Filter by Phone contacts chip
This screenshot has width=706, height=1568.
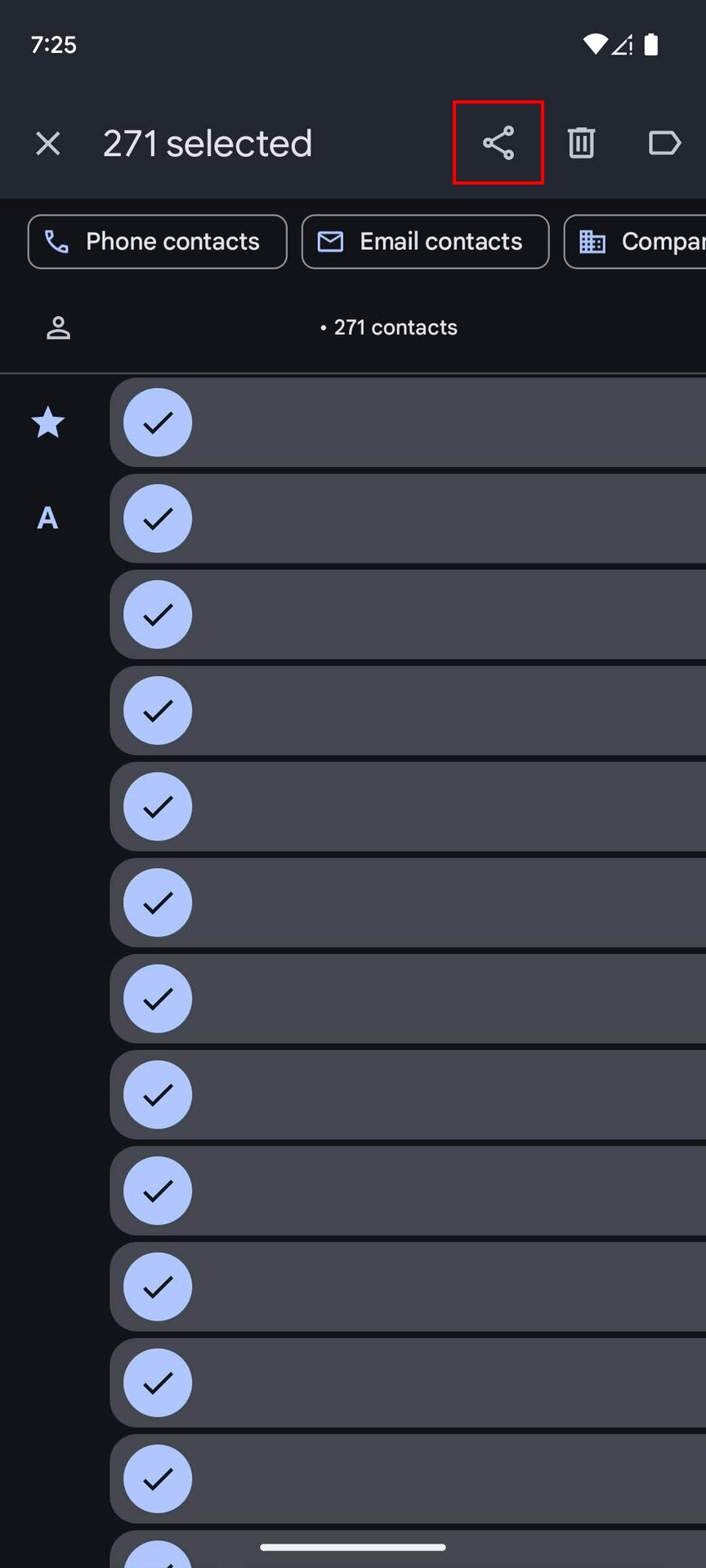(158, 242)
